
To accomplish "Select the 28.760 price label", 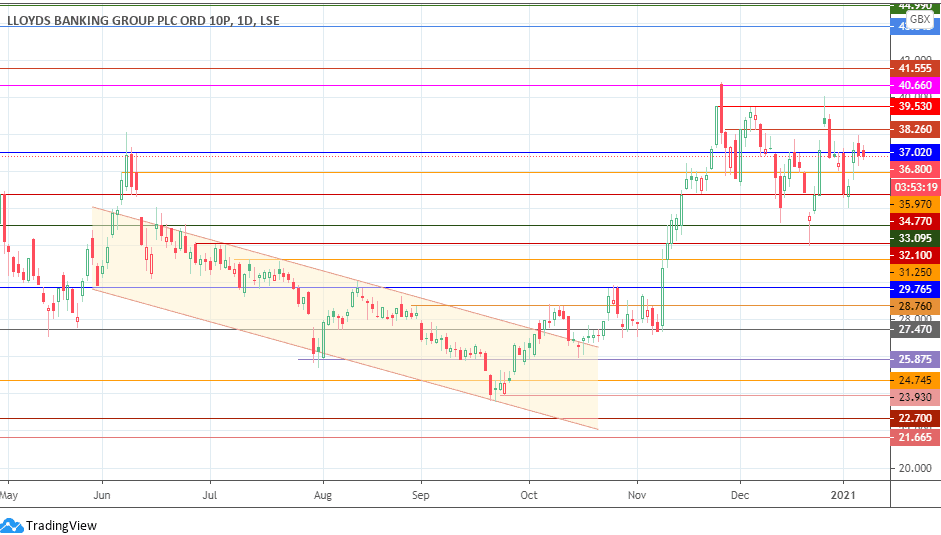I will 915,306.
